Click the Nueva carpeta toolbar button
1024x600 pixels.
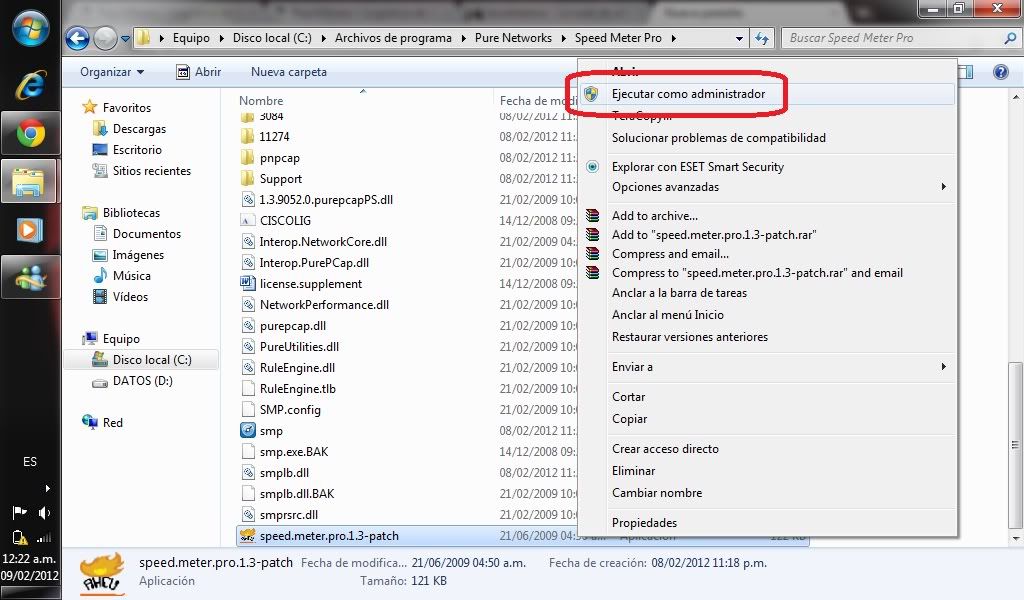289,72
